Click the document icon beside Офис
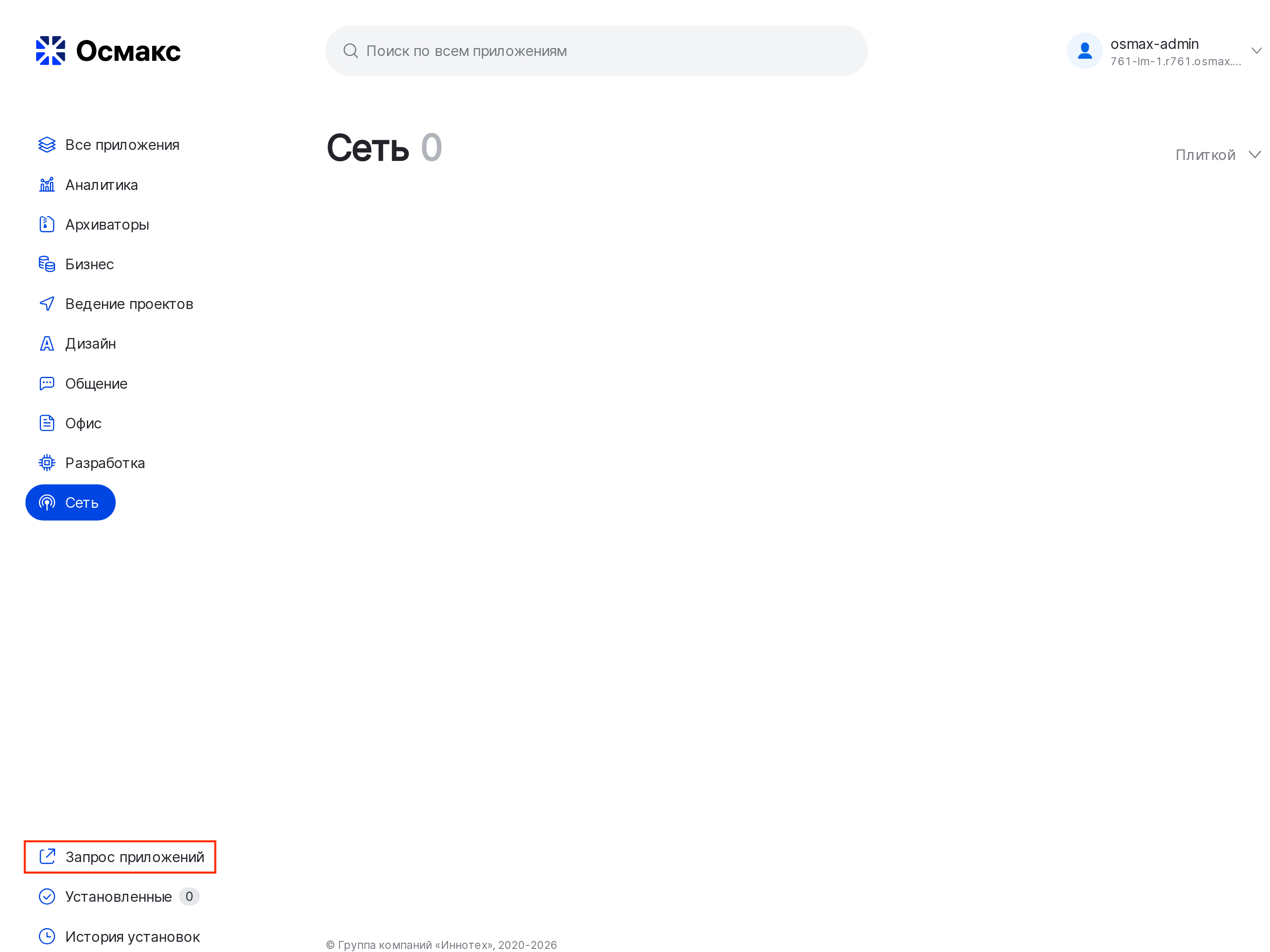Viewport: 1270px width, 952px height. (47, 423)
